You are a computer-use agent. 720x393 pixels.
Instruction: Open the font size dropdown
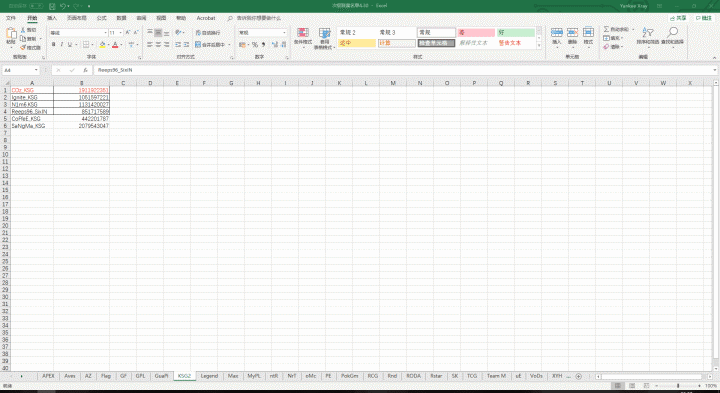pos(120,33)
